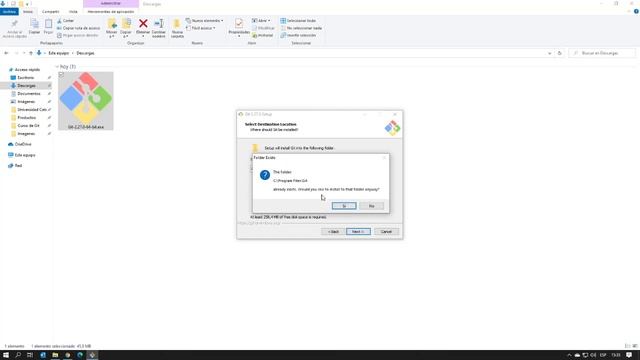
Task: Click the Cortar scissors item
Action: point(66,21)
